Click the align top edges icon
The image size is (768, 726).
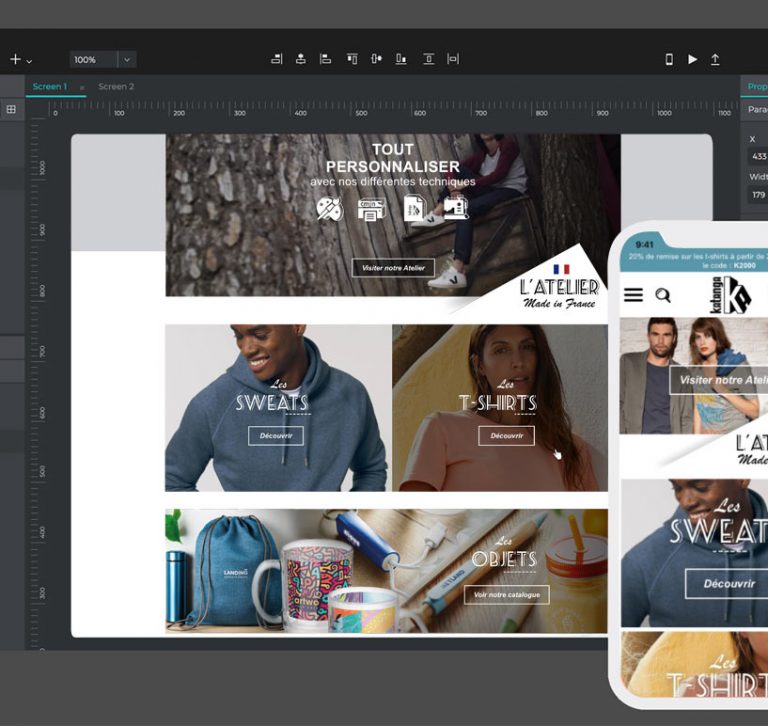click(352, 59)
